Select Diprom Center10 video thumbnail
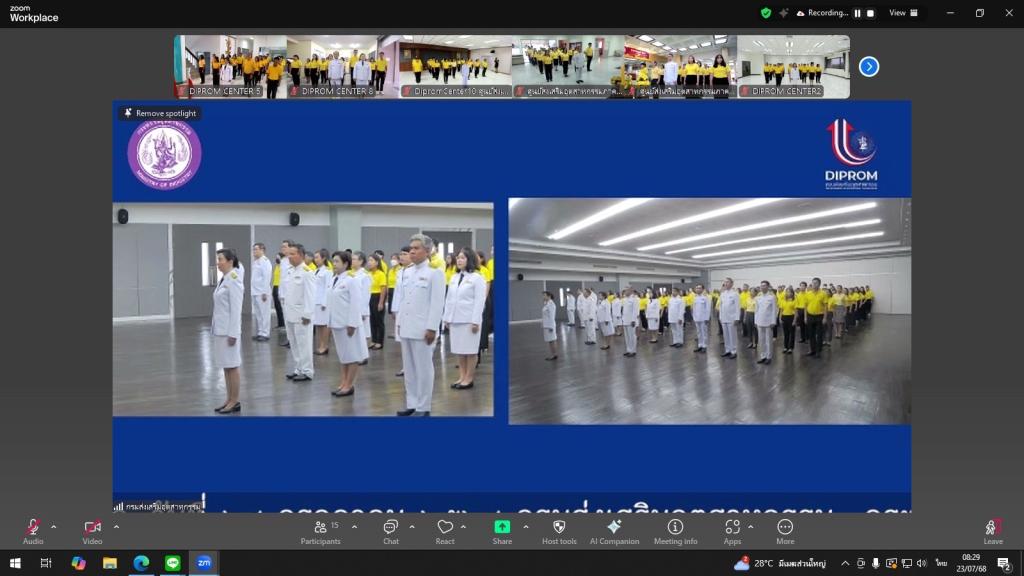 (456, 67)
